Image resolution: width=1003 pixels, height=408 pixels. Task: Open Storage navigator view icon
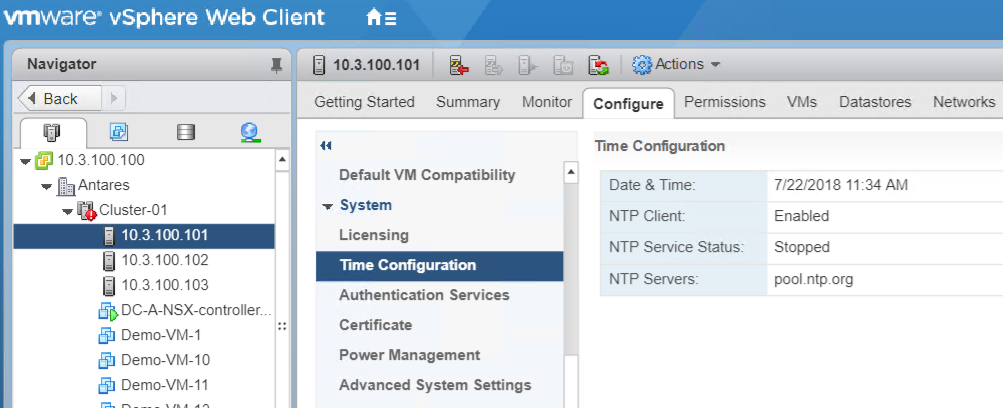(186, 132)
